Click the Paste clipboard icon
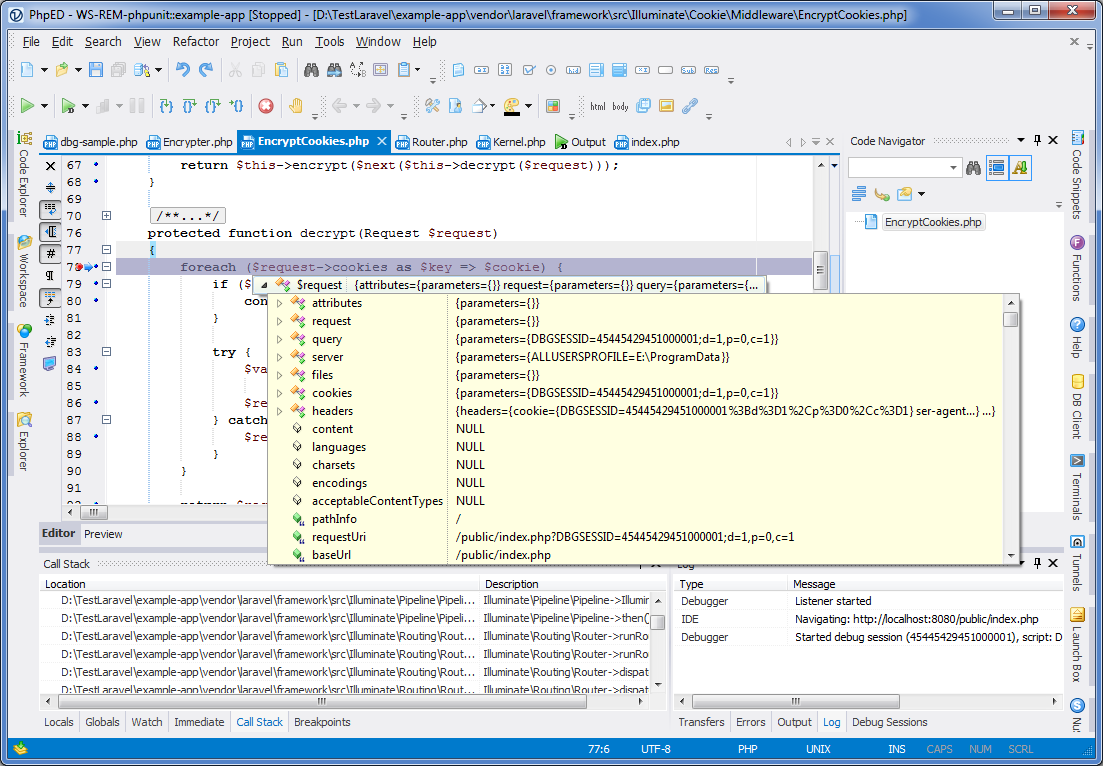 pos(281,70)
